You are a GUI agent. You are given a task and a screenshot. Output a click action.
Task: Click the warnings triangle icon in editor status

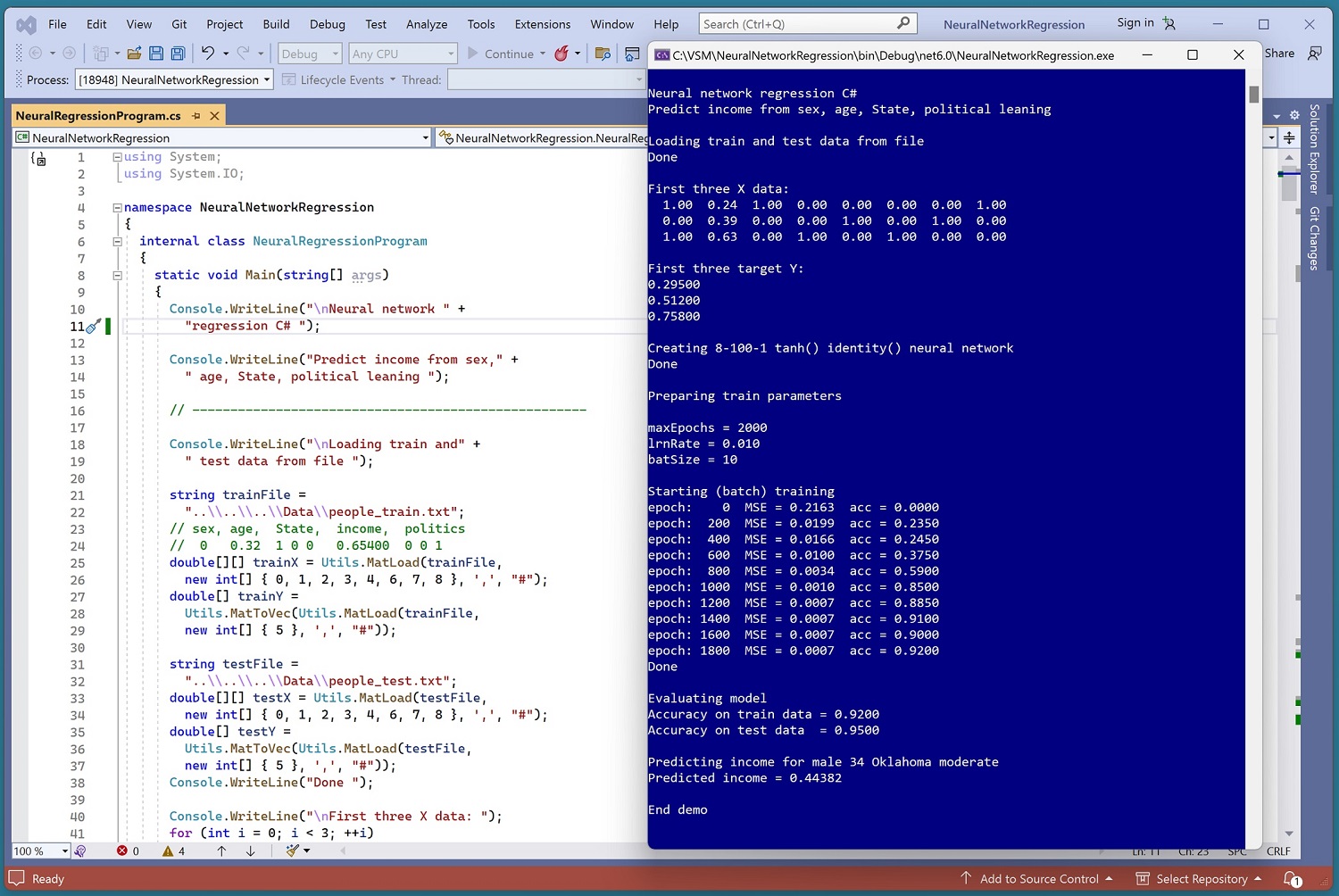click(168, 850)
